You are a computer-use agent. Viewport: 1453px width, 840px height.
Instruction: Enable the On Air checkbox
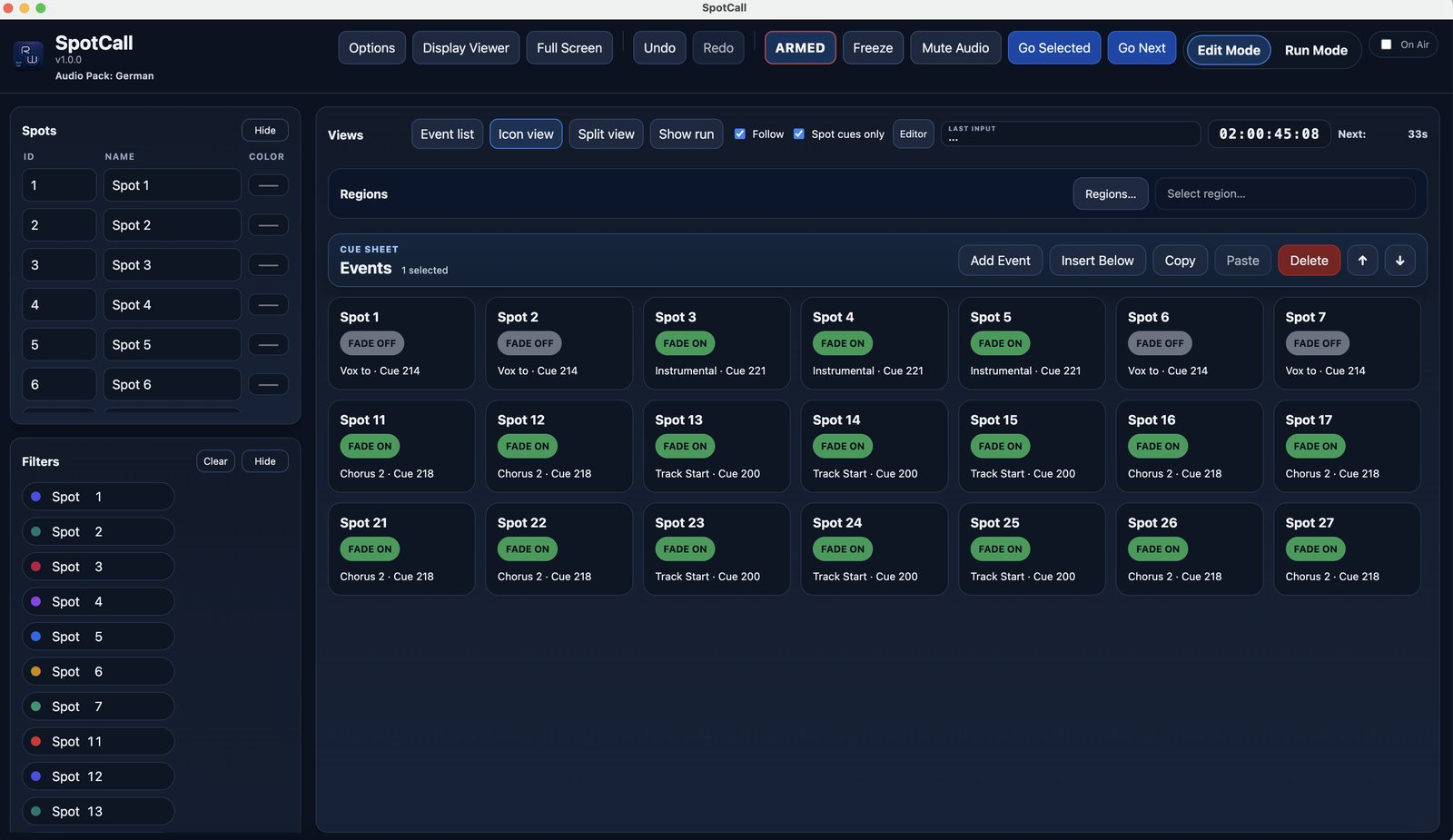pyautogui.click(x=1386, y=44)
